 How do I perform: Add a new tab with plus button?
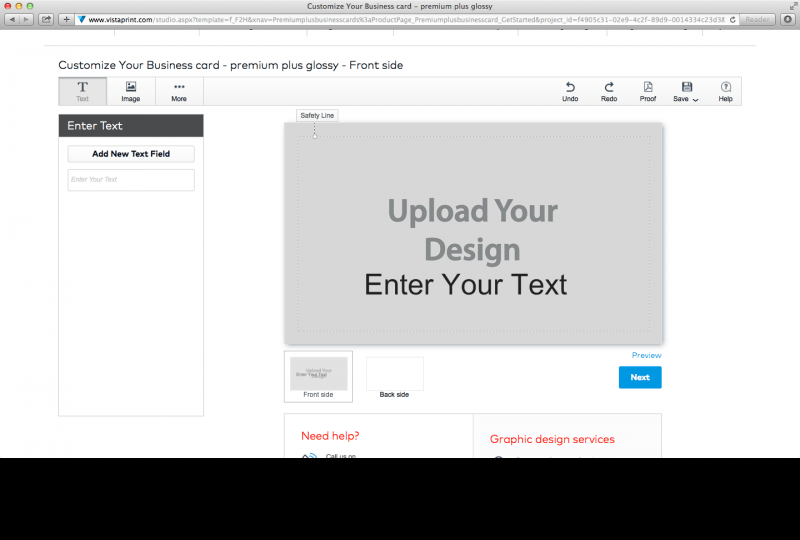click(x=66, y=19)
